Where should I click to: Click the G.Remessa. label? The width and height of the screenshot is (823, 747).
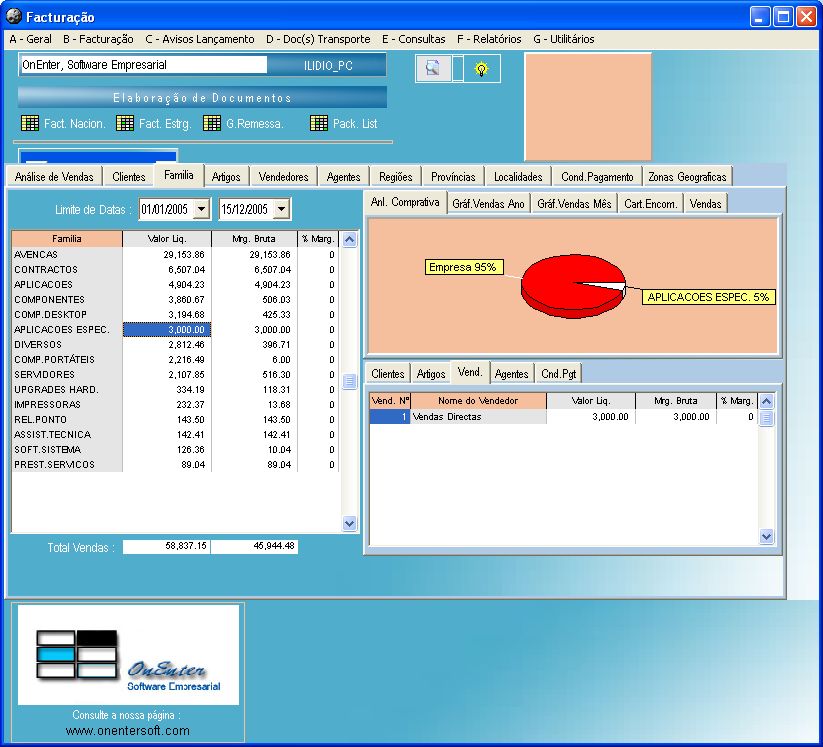click(255, 124)
